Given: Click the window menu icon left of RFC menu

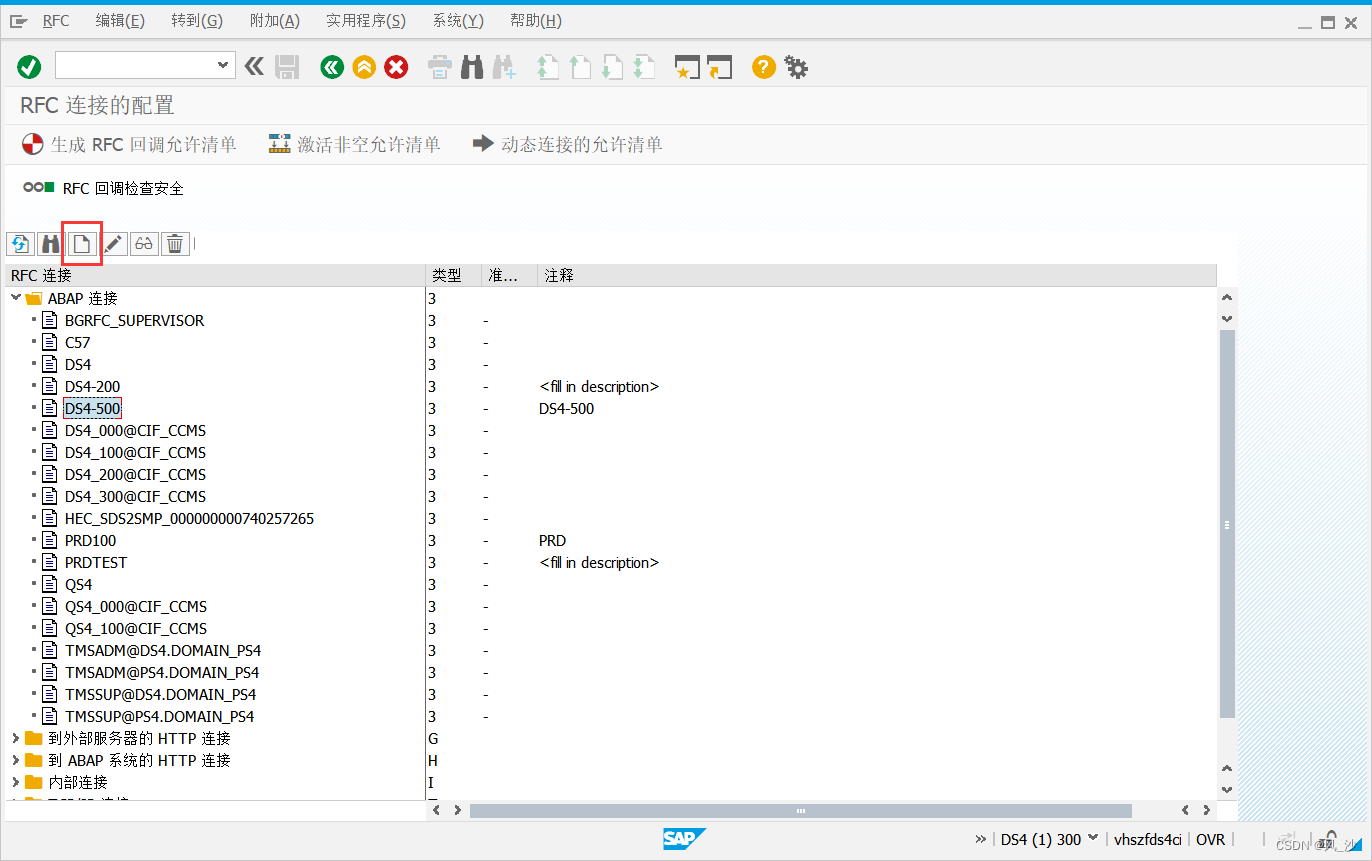Looking at the screenshot, I should 19,21.
